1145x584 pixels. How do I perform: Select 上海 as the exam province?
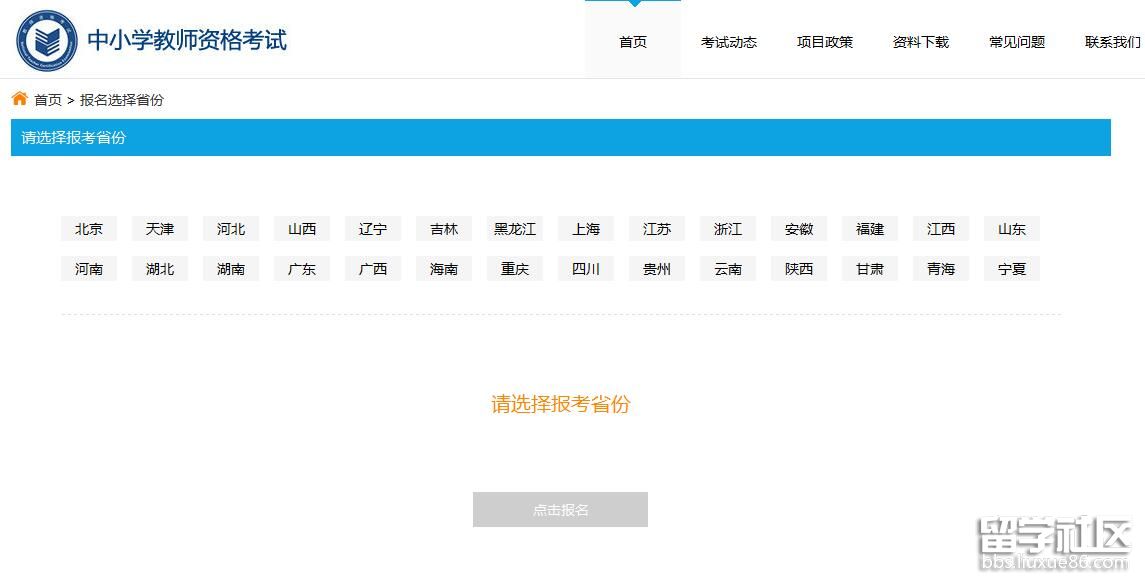point(585,228)
